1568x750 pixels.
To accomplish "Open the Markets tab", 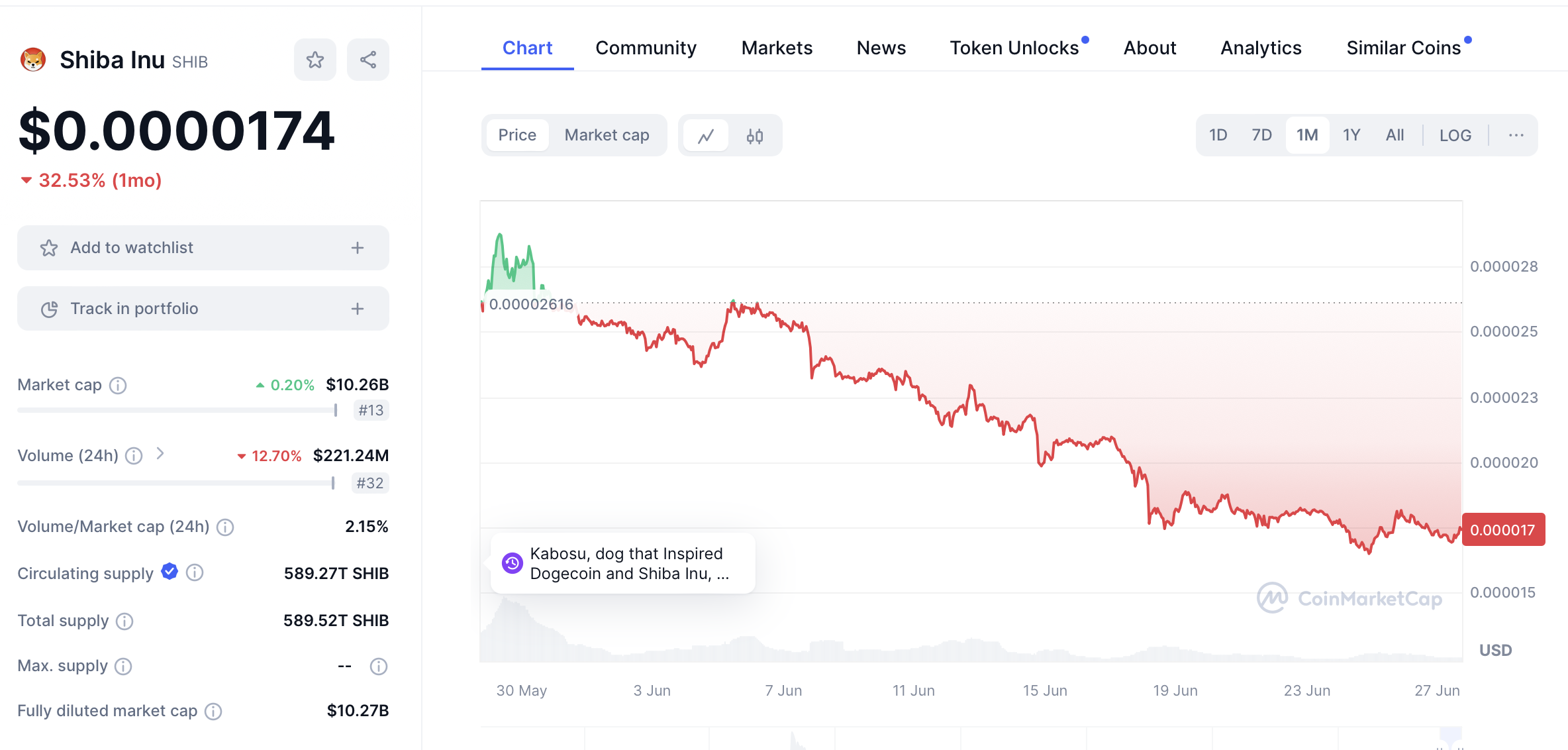I will (777, 48).
